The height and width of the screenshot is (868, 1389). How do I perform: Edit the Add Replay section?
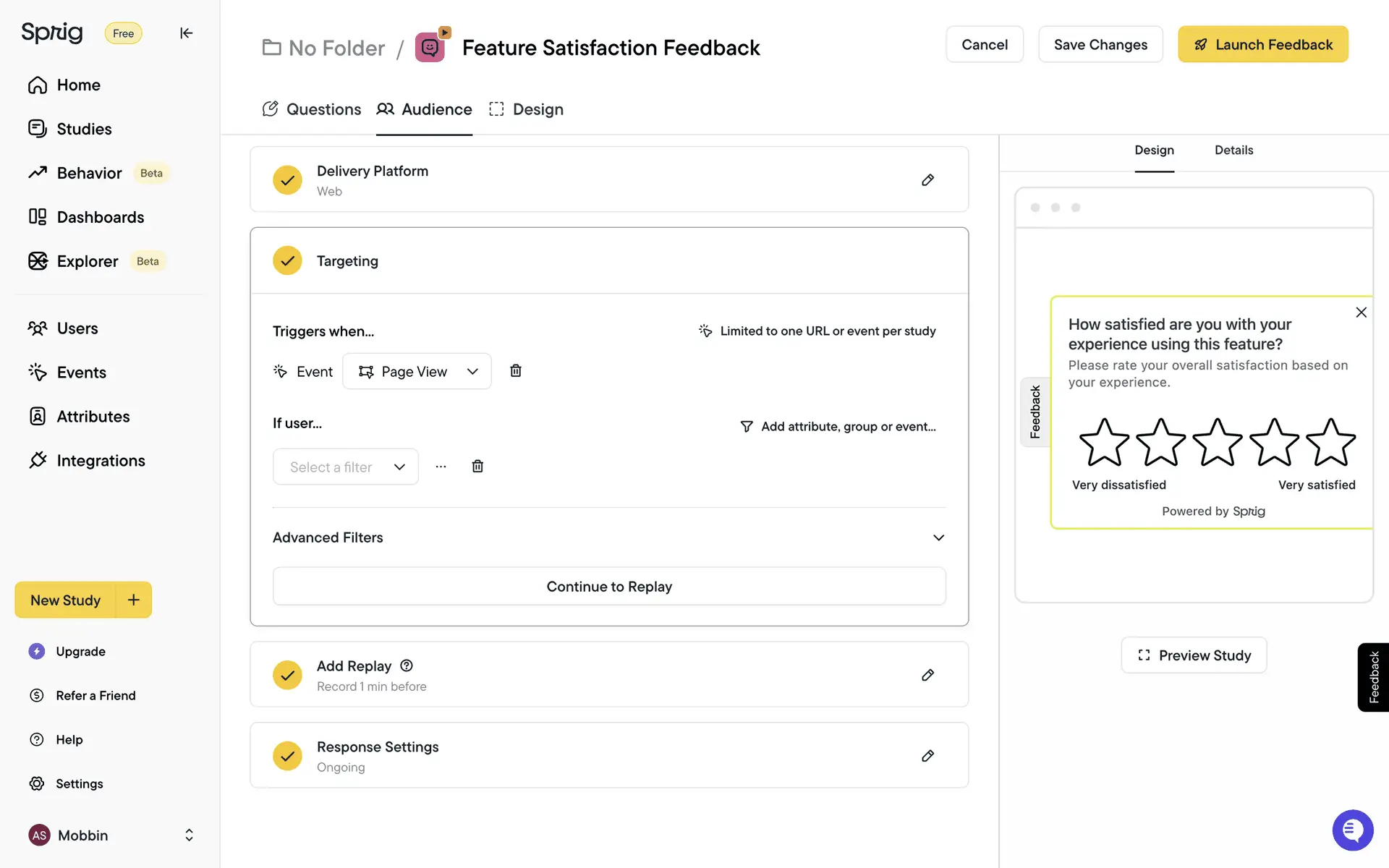(x=927, y=675)
